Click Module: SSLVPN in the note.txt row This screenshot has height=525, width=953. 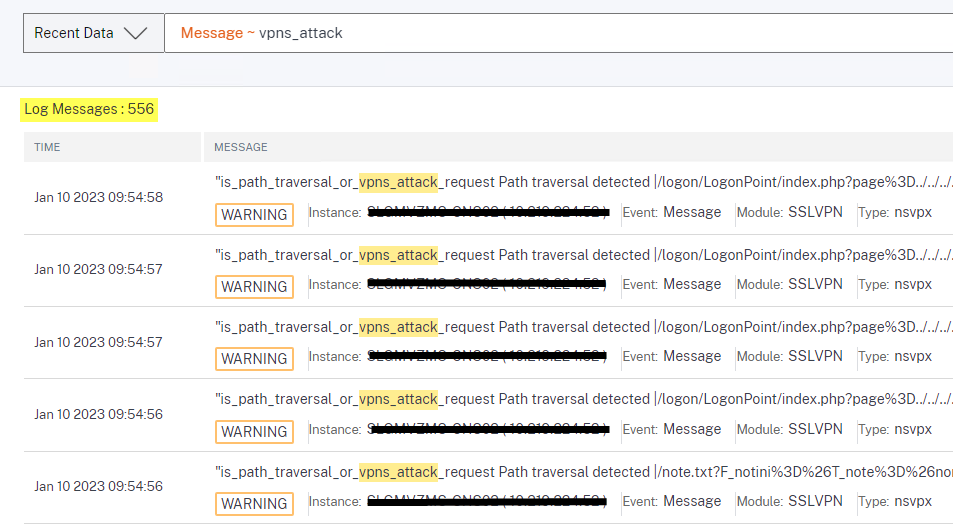tap(790, 501)
